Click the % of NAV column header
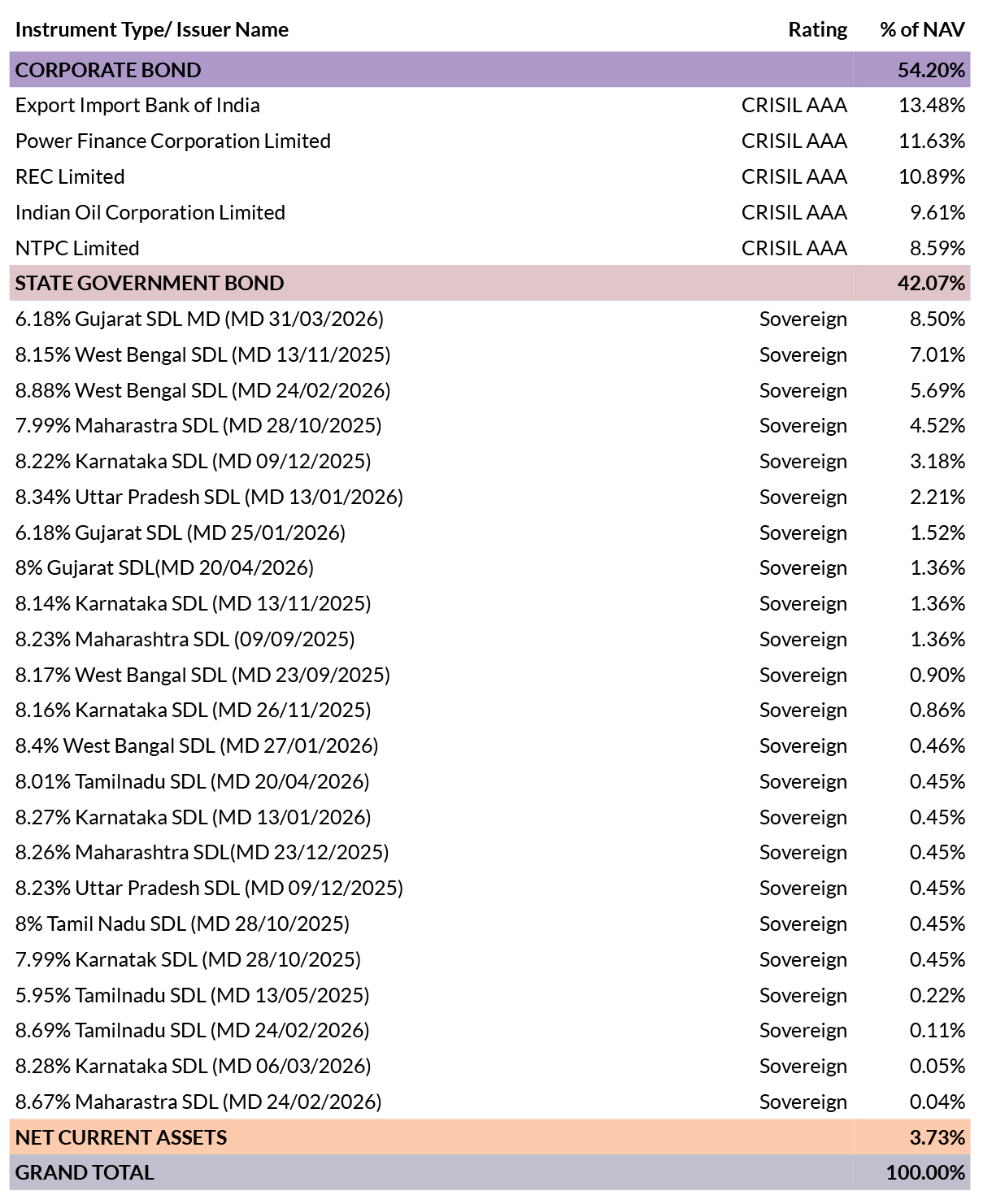The height and width of the screenshot is (1204, 983). point(922,30)
